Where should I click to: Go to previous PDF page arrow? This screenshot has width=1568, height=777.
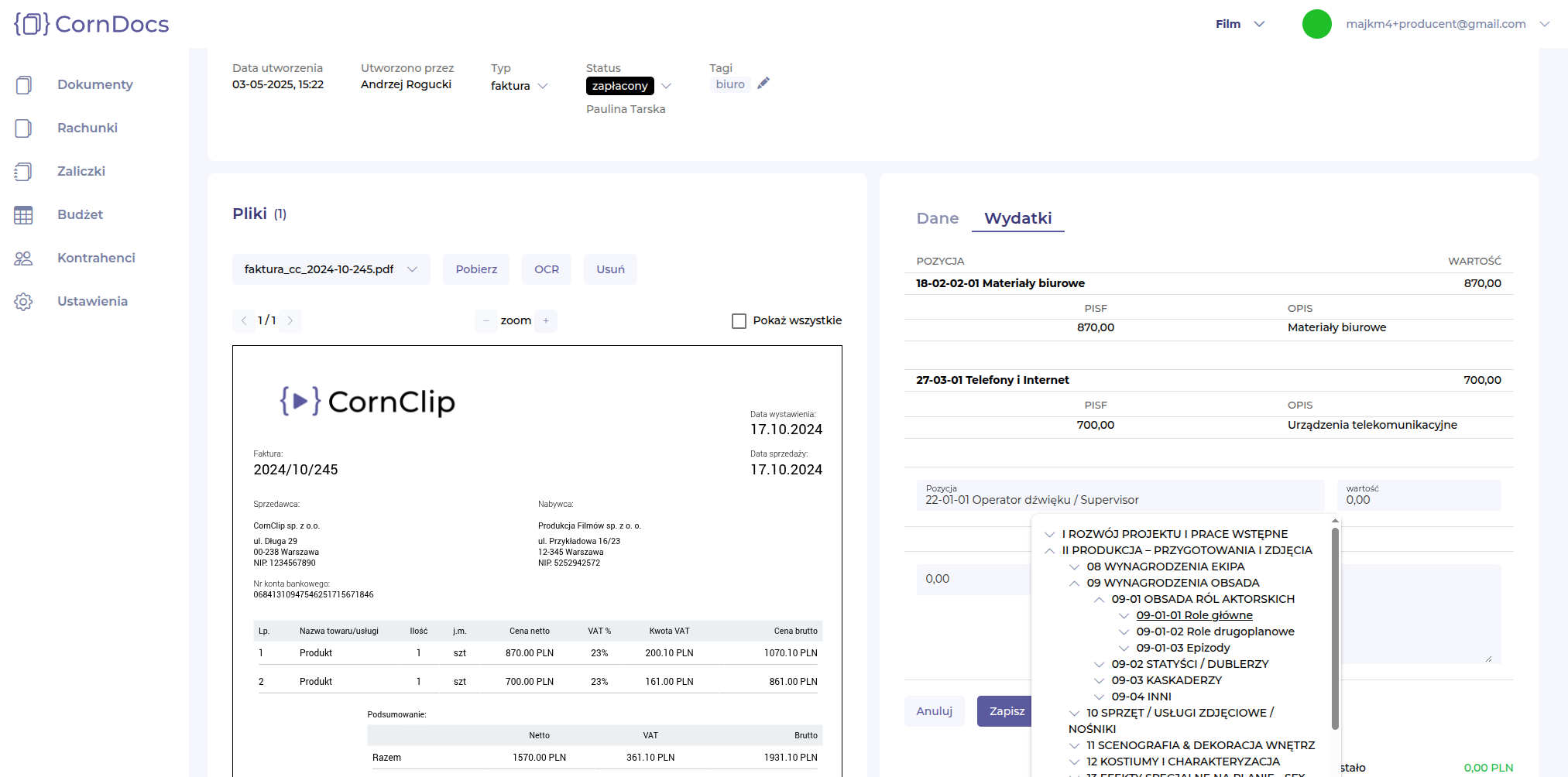point(243,320)
